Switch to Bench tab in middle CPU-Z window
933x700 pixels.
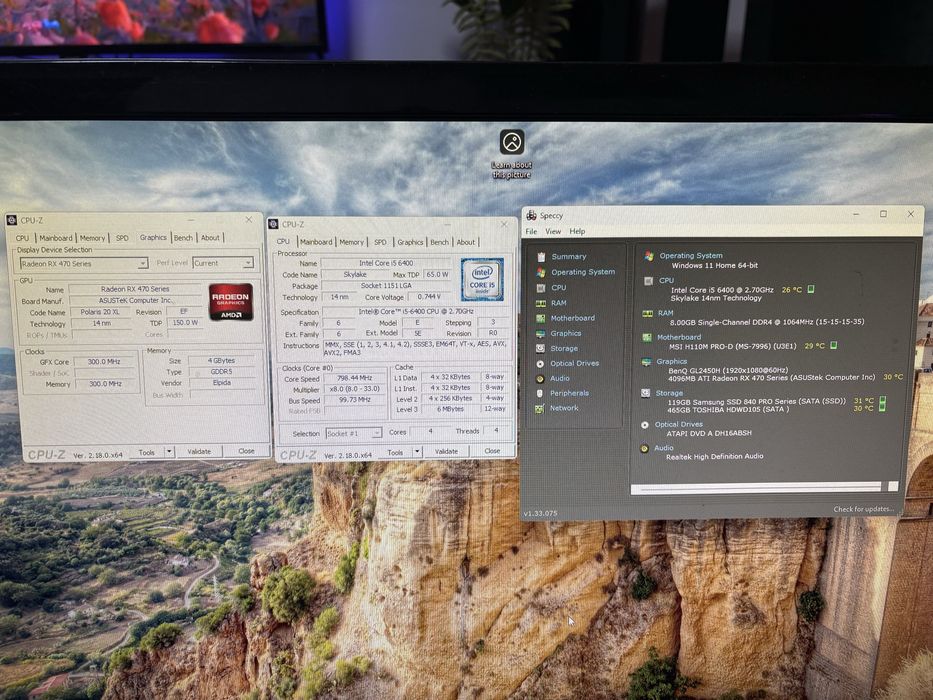[440, 242]
